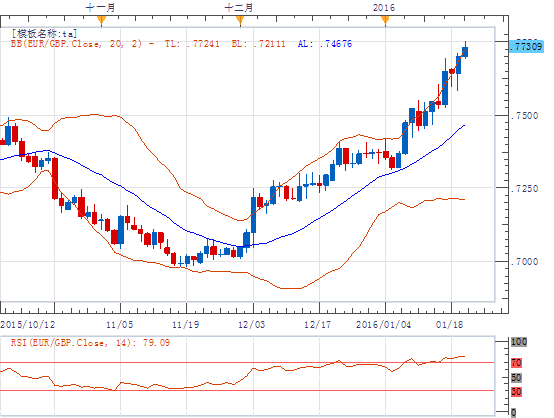Click the 十一月 month header
This screenshot has width=554, height=418.
(101, 7)
